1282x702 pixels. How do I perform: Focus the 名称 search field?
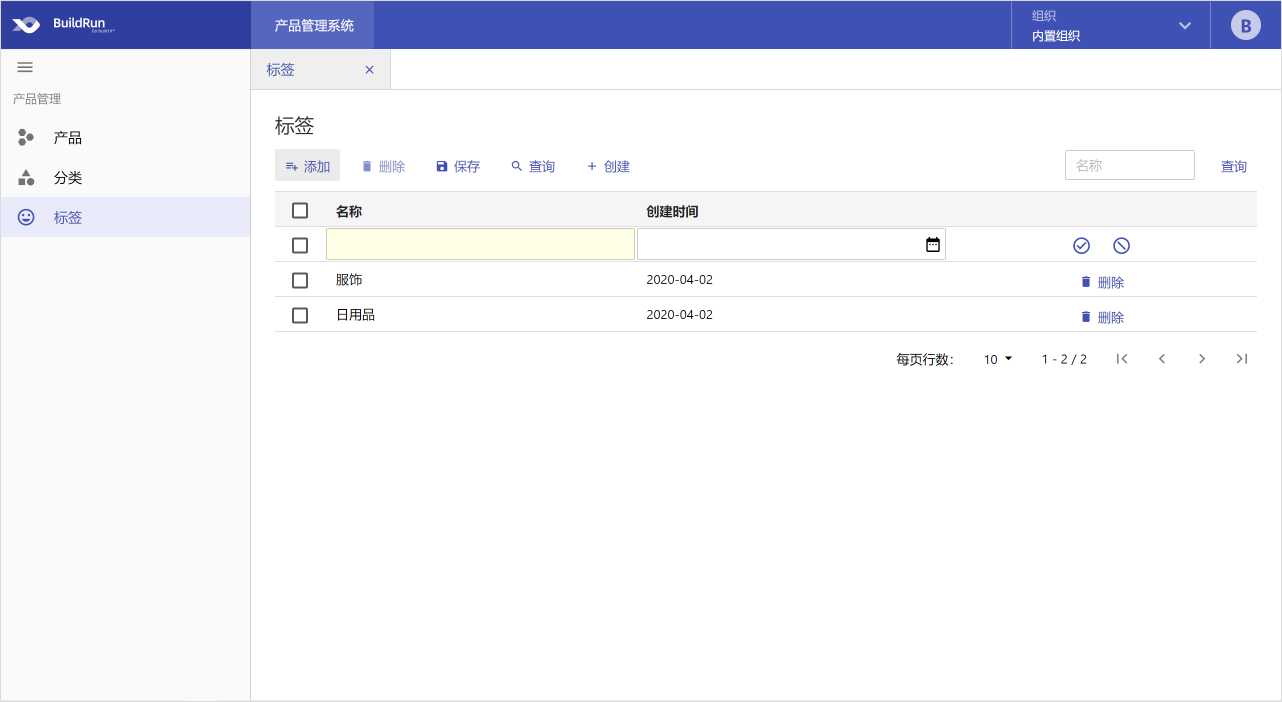[x=1130, y=165]
